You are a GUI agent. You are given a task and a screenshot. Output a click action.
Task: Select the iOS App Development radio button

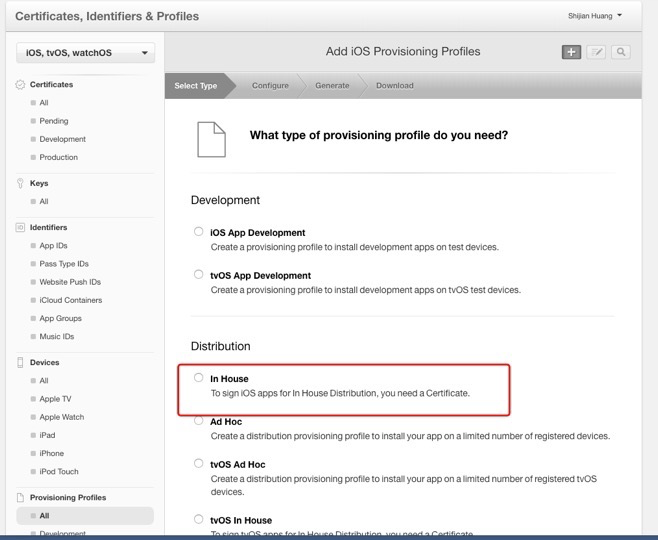click(199, 232)
